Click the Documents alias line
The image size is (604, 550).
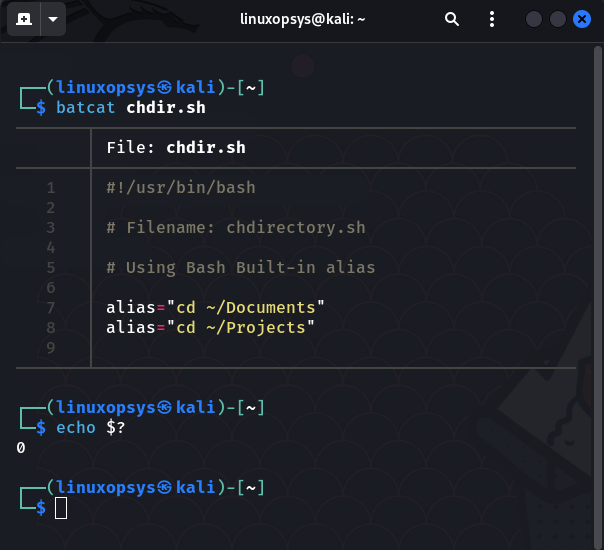(x=215, y=307)
